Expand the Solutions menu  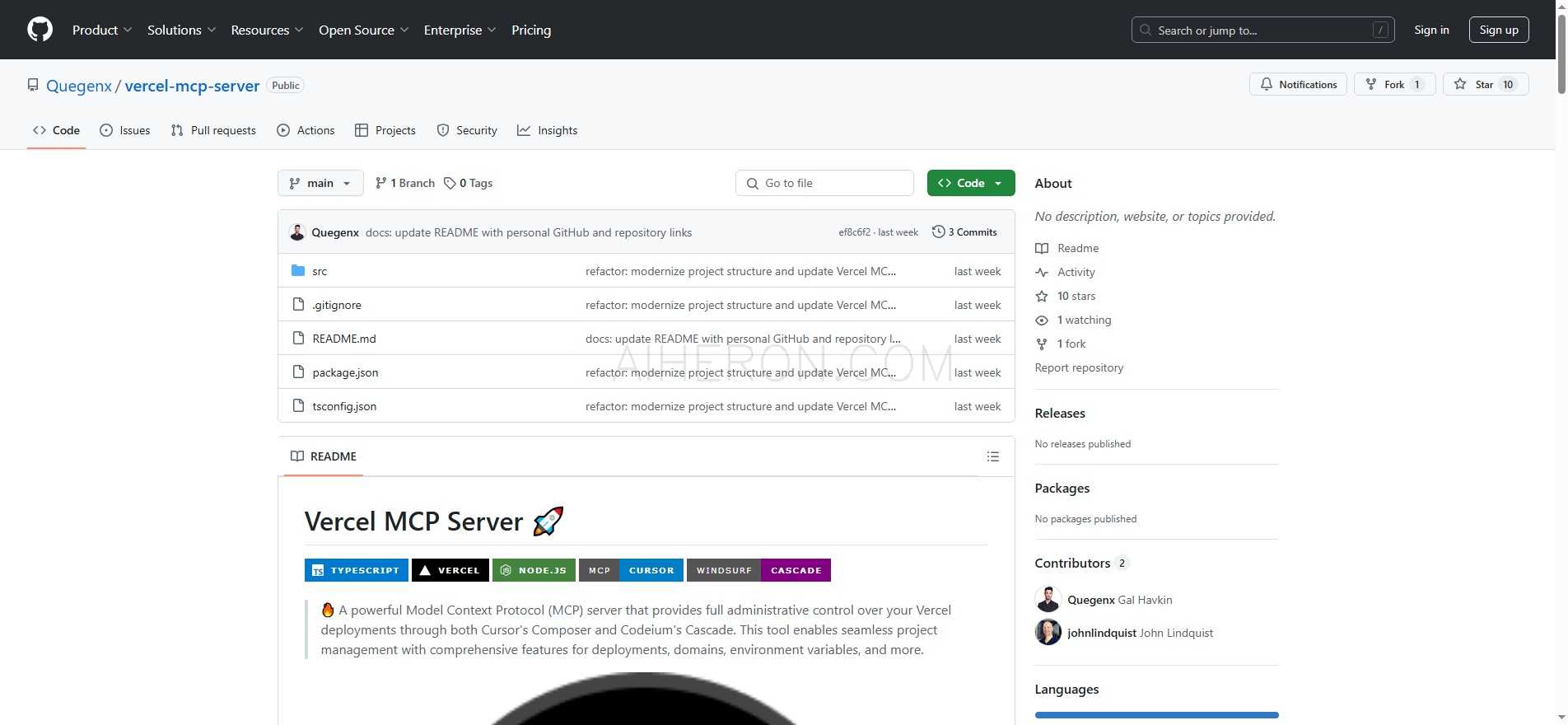(182, 30)
